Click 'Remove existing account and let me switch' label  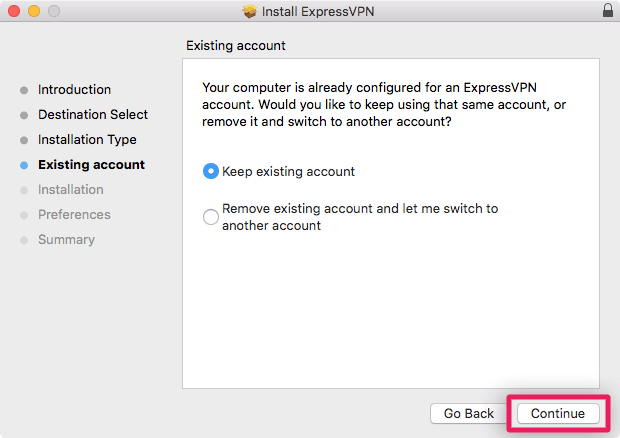(x=360, y=217)
